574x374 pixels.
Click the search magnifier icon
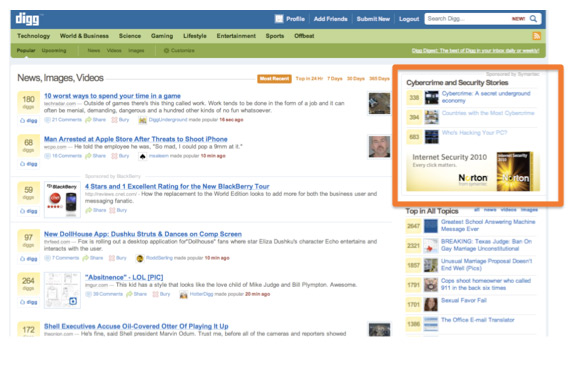pos(533,19)
